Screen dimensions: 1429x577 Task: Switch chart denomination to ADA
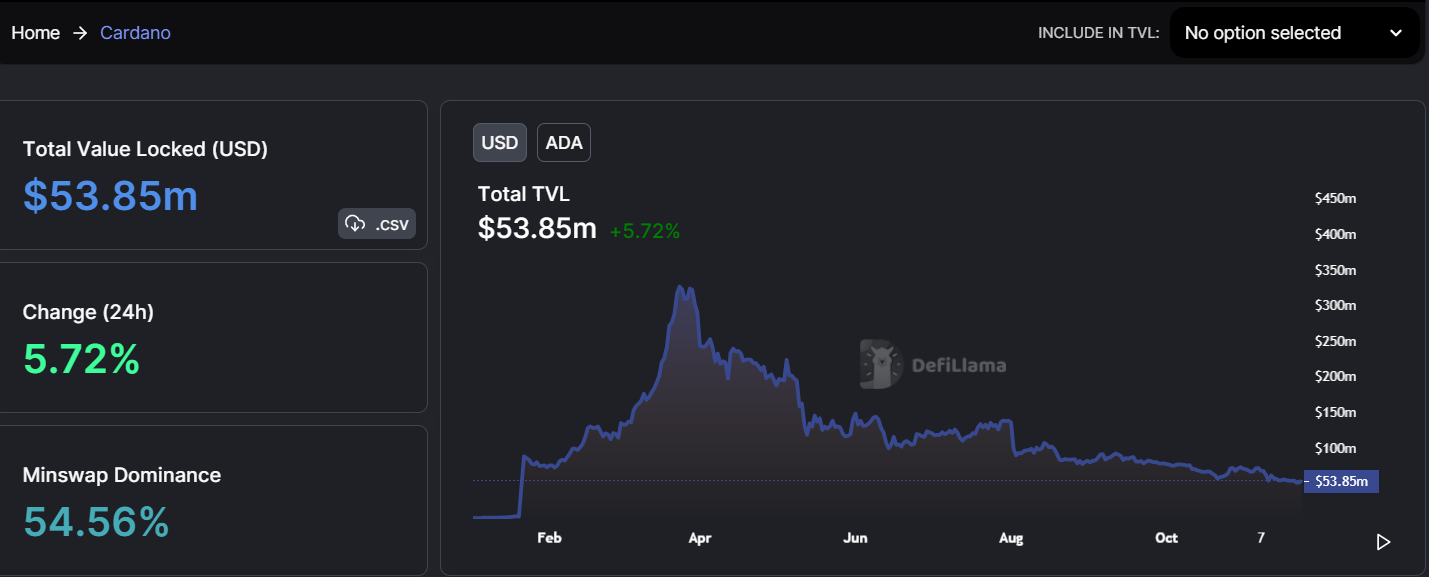coord(564,142)
